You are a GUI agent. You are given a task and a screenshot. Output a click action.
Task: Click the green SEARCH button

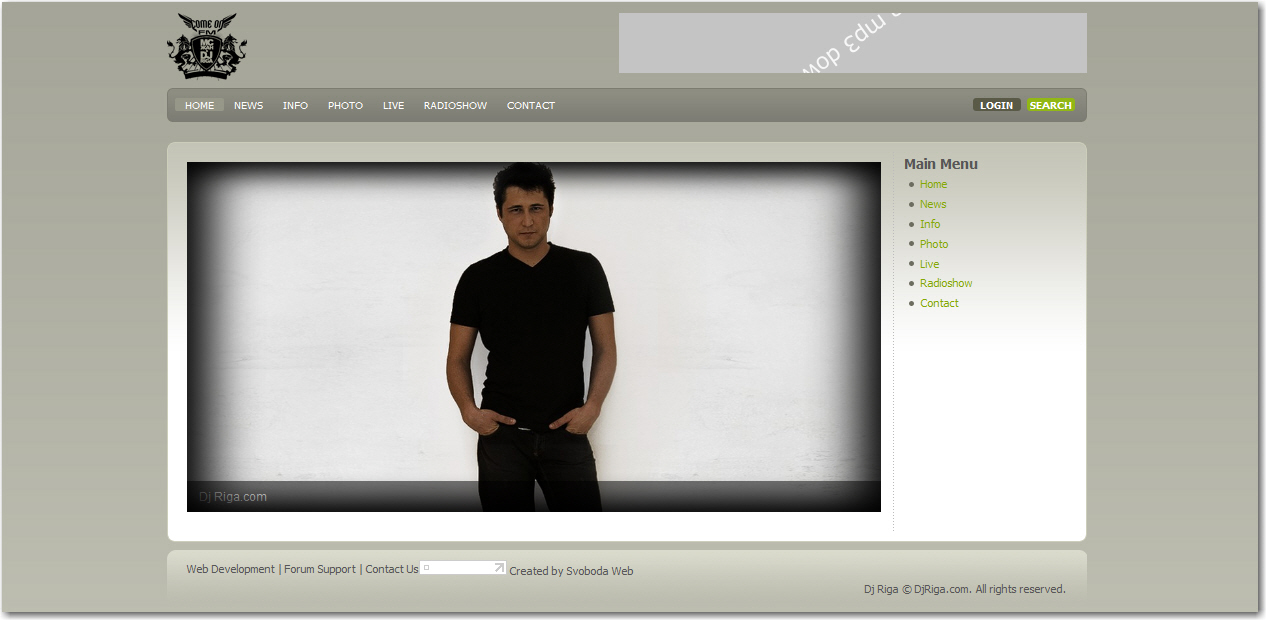[1050, 105]
